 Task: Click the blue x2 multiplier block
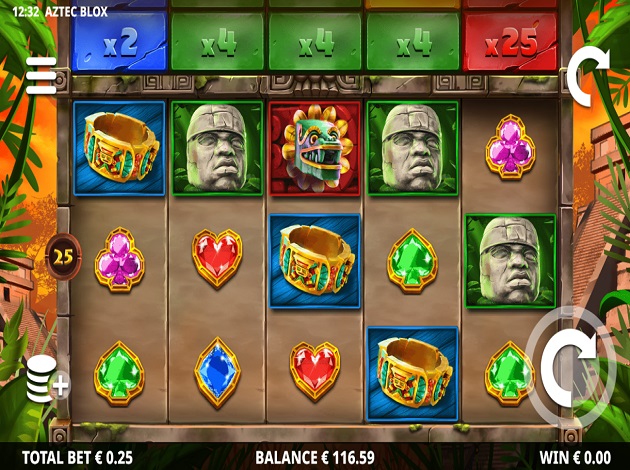pos(120,42)
